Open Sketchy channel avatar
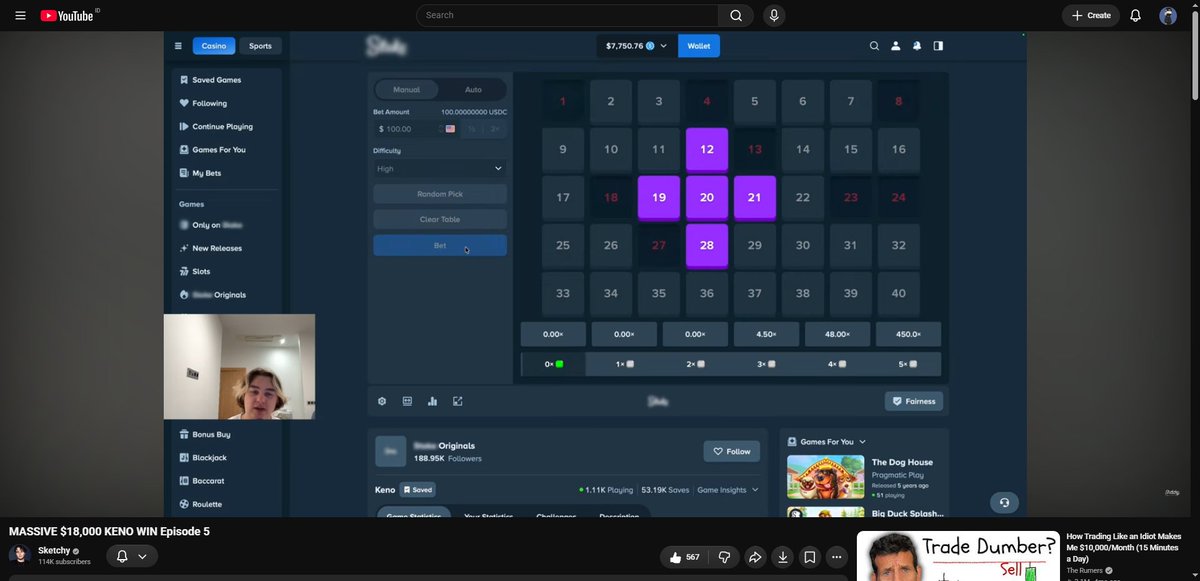 click(x=19, y=556)
